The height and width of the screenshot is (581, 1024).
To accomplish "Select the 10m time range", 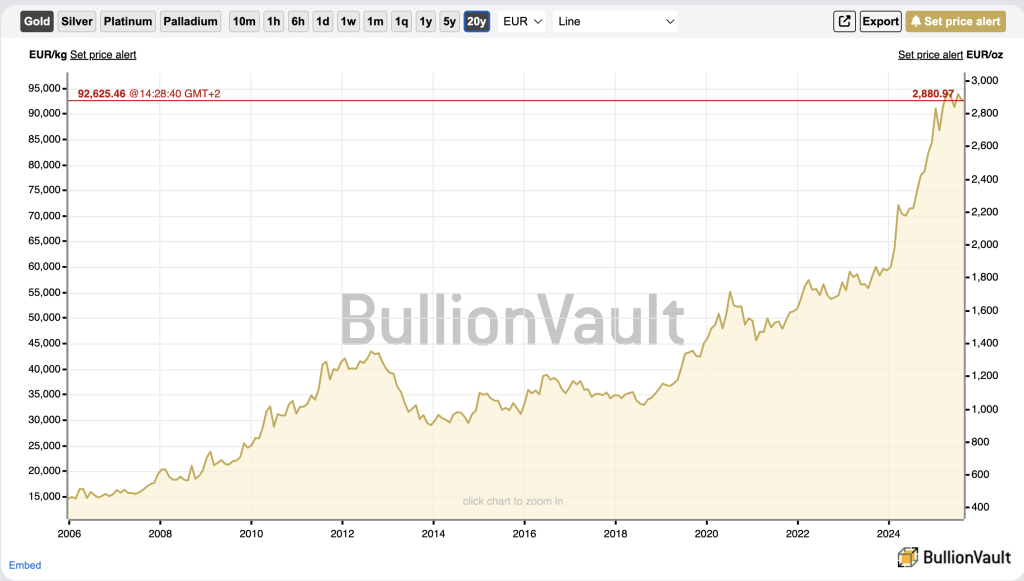I will click(244, 22).
